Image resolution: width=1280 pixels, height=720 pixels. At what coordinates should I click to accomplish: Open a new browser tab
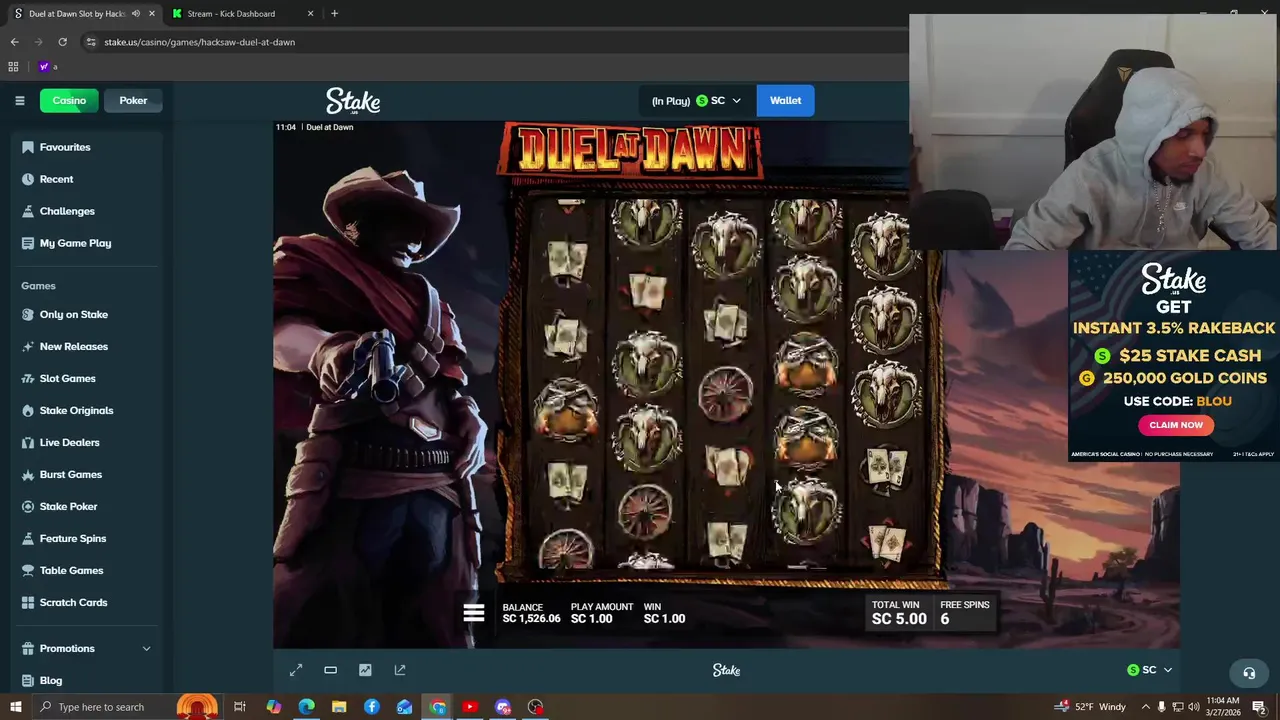coord(334,14)
